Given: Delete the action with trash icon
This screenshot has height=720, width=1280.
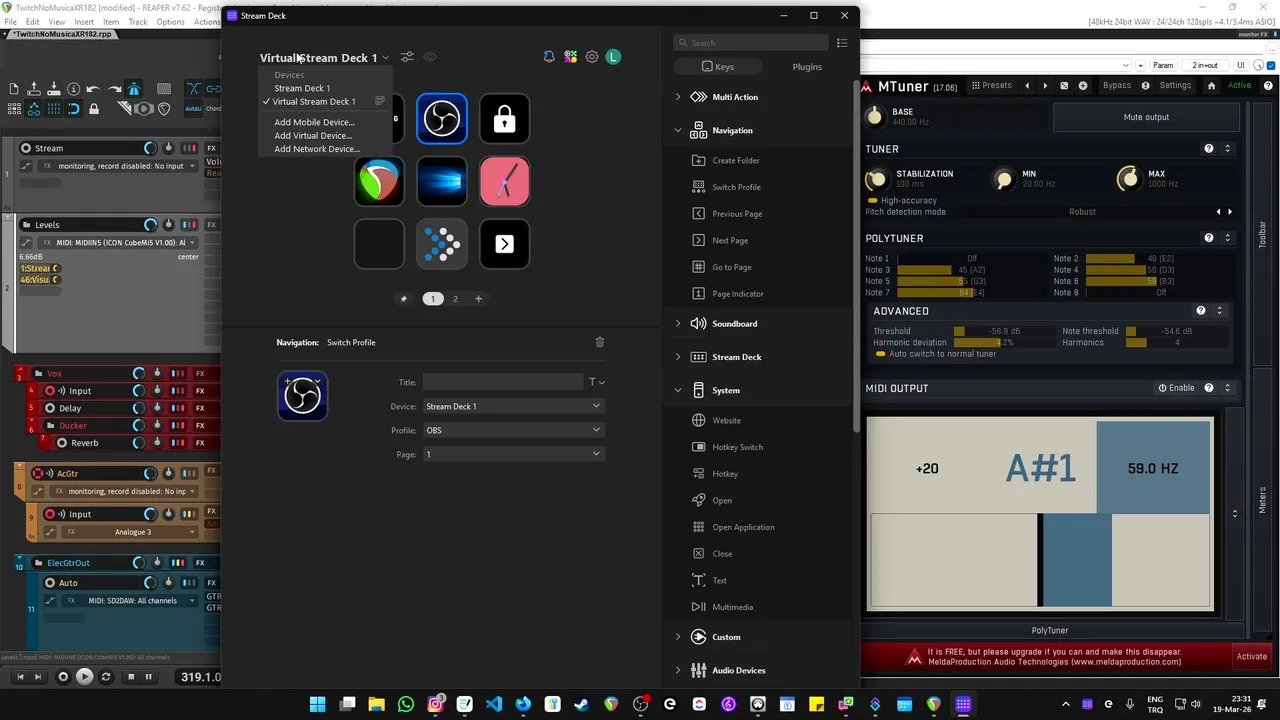Looking at the screenshot, I should pyautogui.click(x=600, y=342).
